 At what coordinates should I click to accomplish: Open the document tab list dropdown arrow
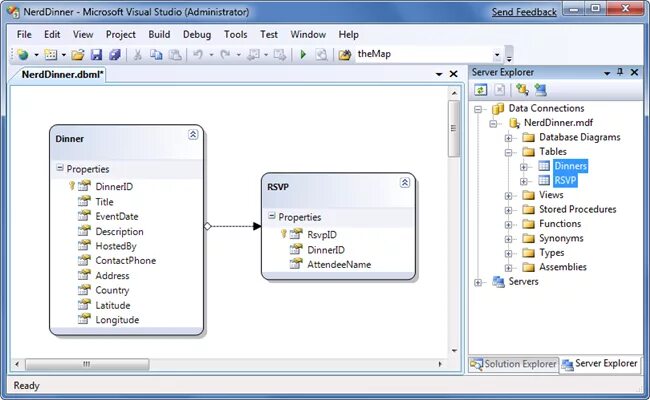(439, 74)
